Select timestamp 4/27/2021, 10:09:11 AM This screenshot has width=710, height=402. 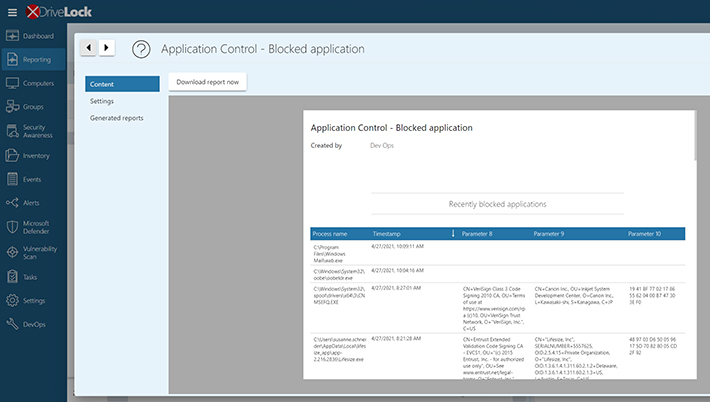(398, 247)
